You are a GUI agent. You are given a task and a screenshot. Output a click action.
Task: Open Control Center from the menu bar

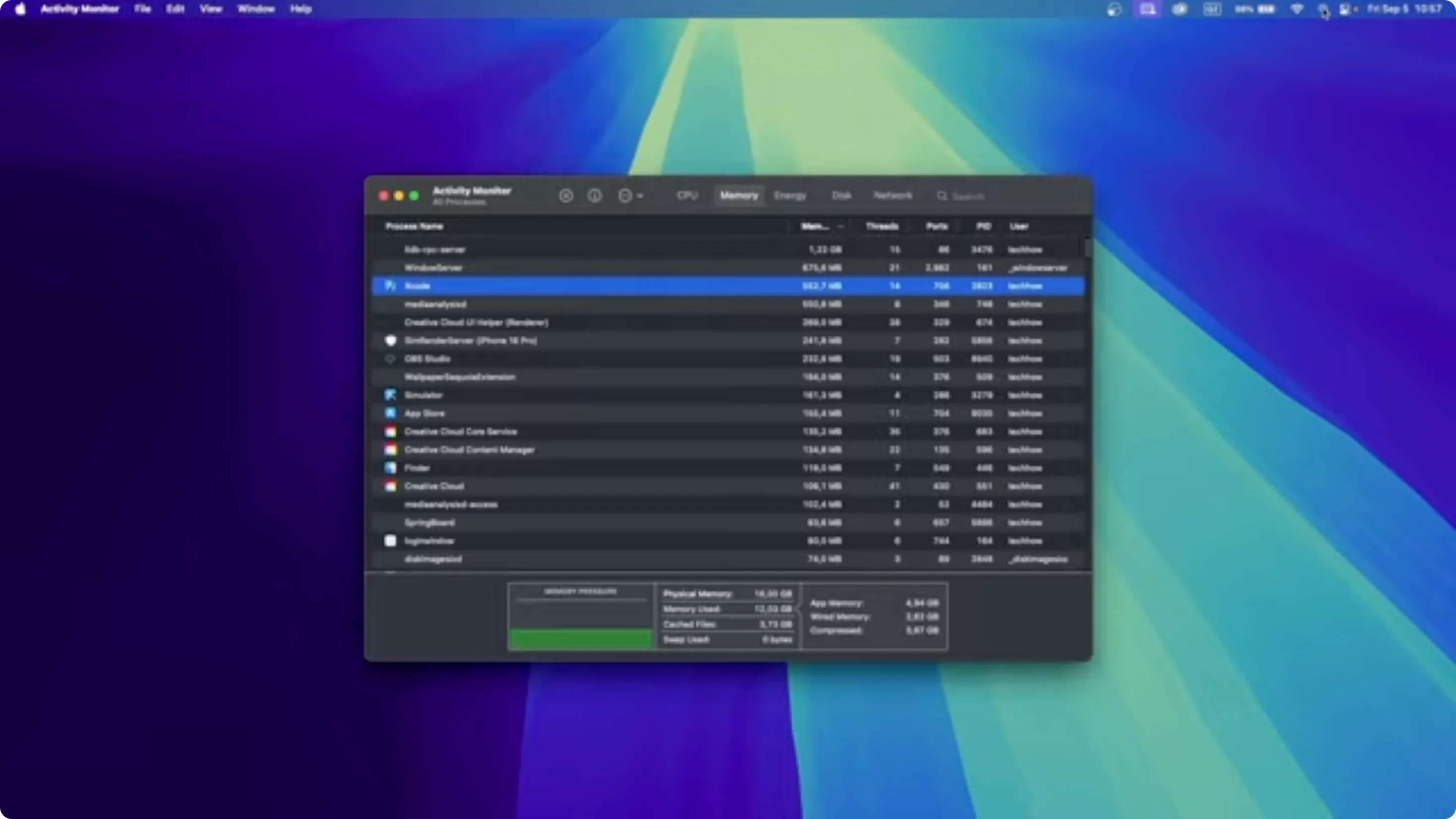pyautogui.click(x=1347, y=9)
